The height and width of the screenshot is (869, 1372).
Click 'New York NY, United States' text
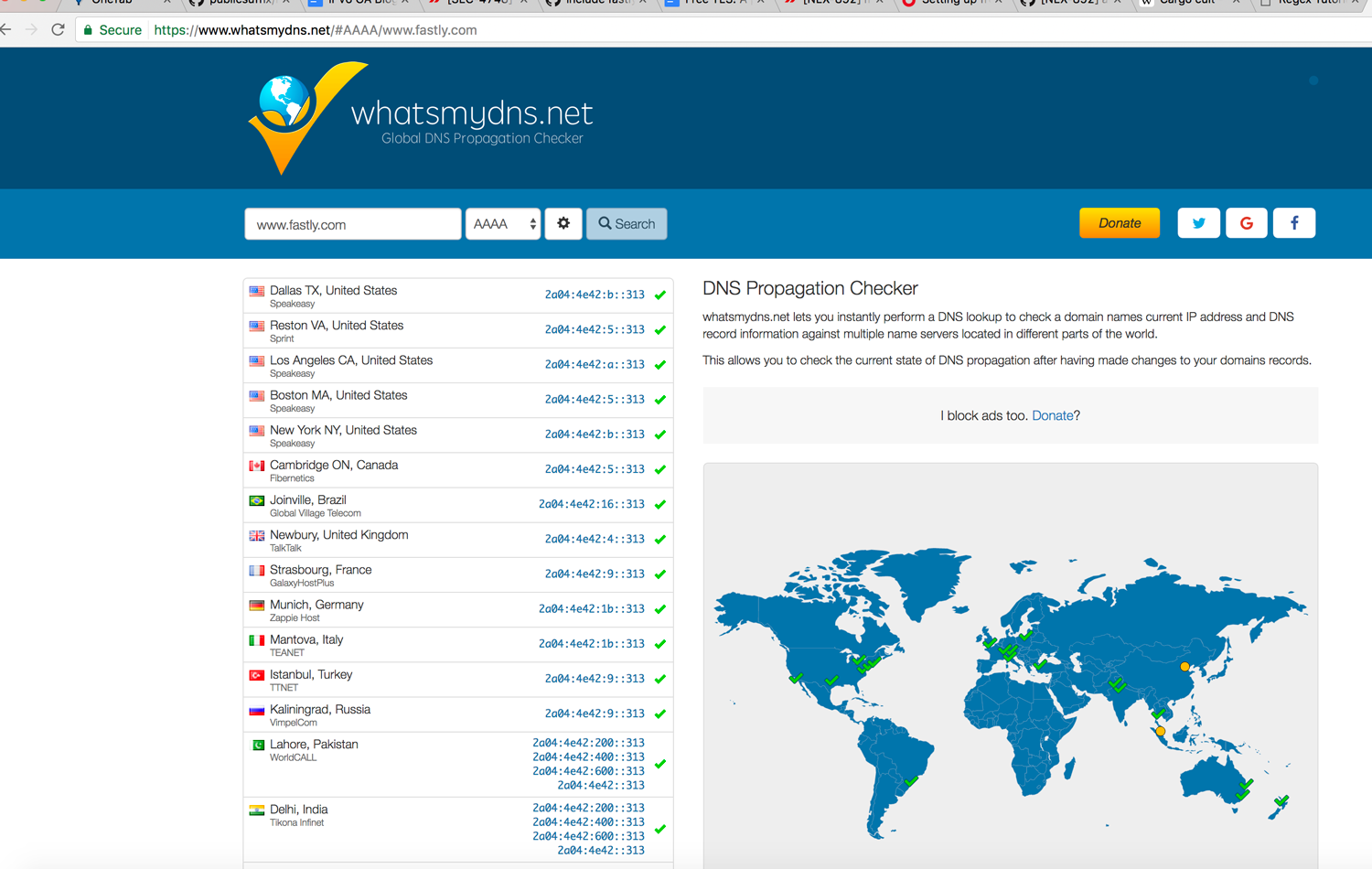coord(343,430)
